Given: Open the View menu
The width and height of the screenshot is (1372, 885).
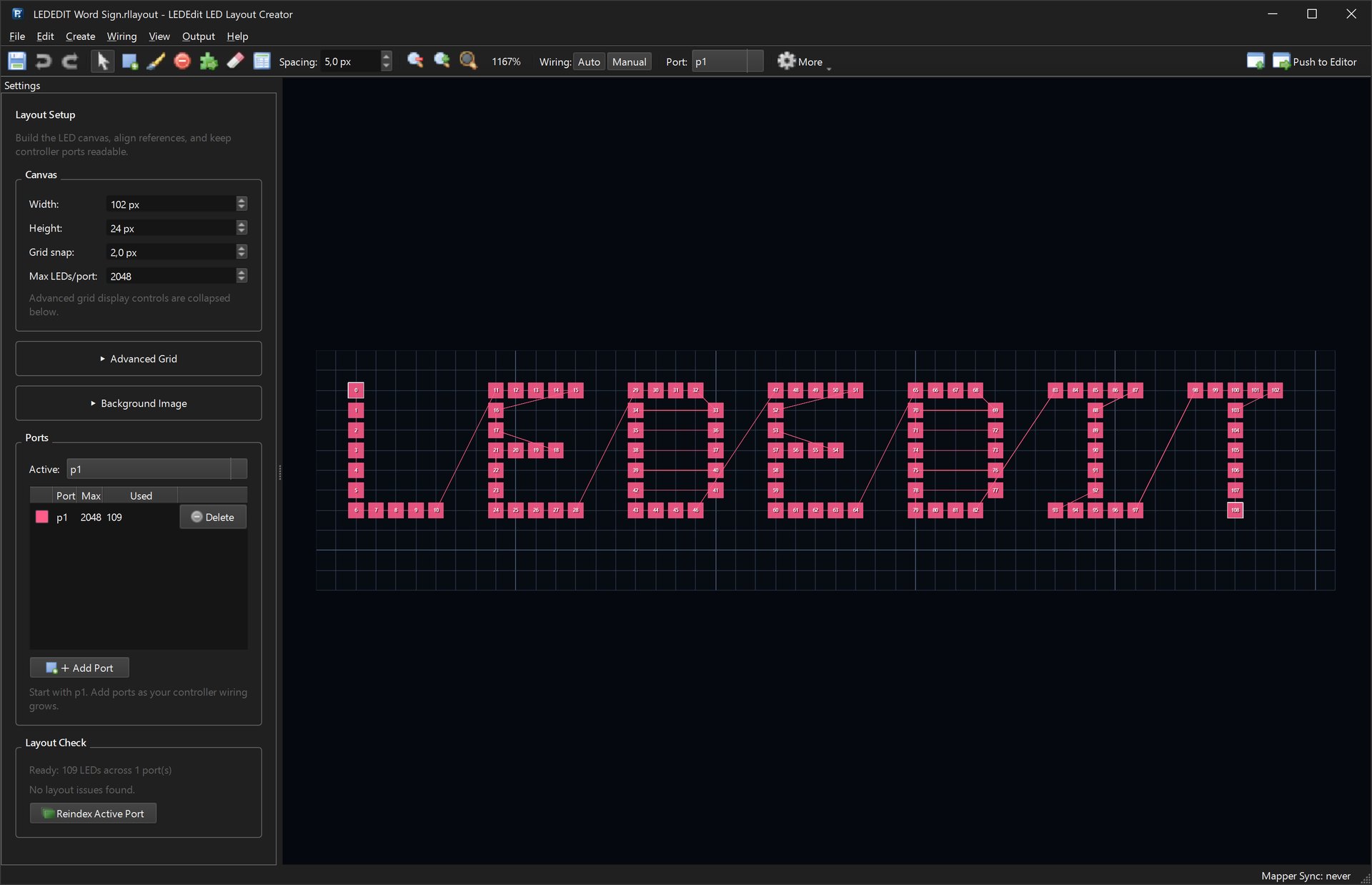Looking at the screenshot, I should click(x=159, y=36).
